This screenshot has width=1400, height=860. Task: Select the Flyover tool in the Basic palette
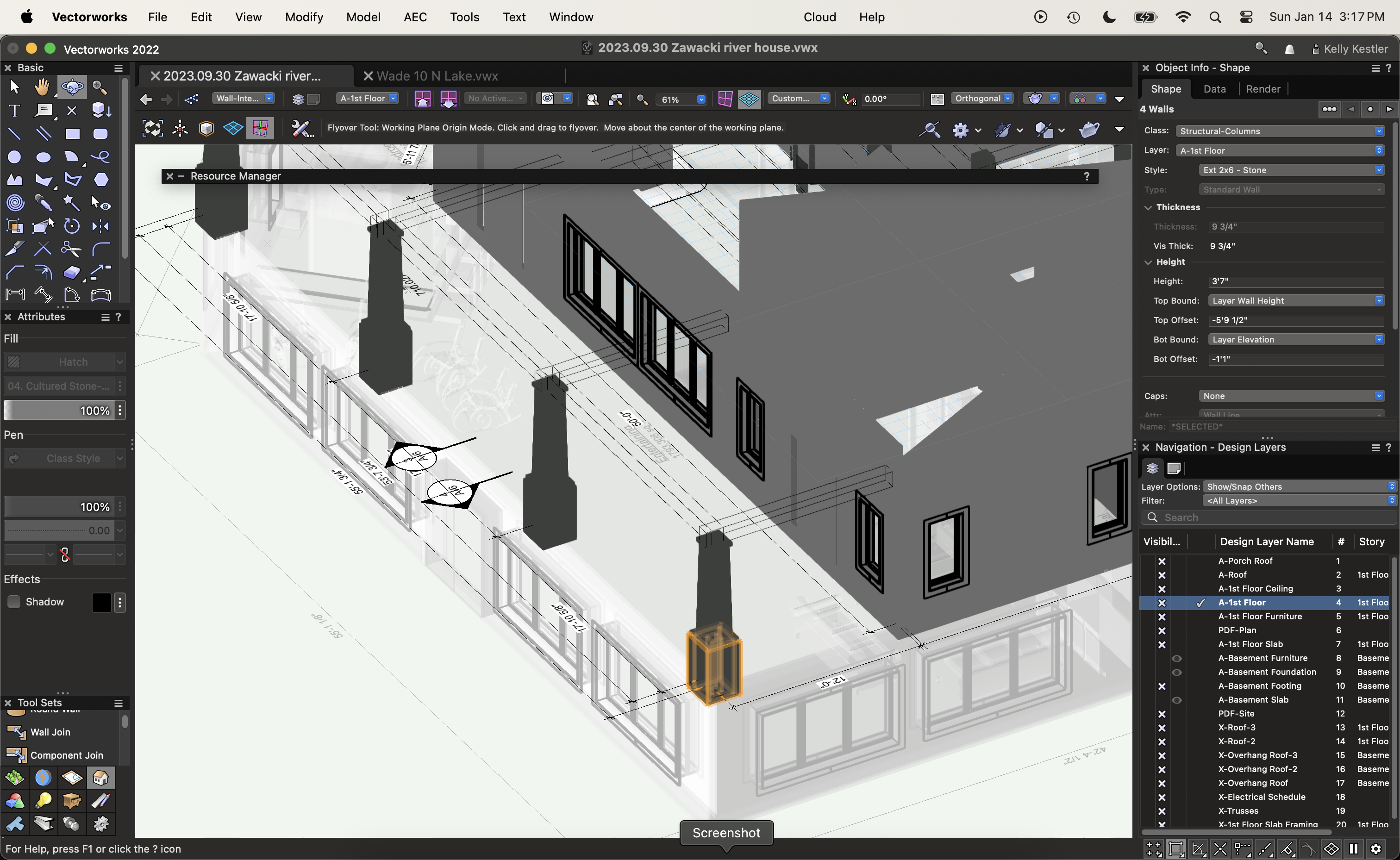click(72, 87)
